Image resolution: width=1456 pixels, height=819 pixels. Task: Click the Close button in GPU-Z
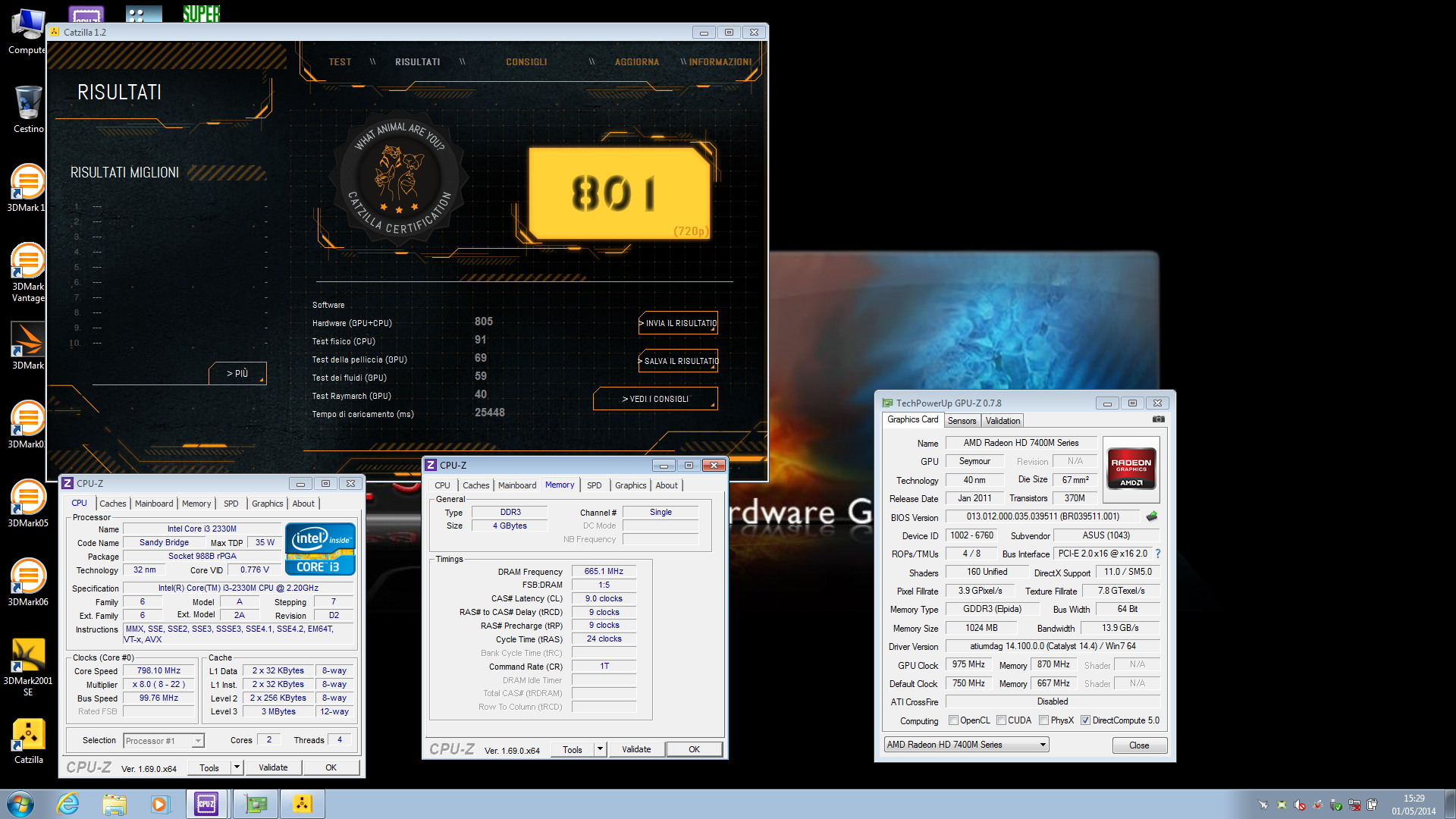[1139, 745]
